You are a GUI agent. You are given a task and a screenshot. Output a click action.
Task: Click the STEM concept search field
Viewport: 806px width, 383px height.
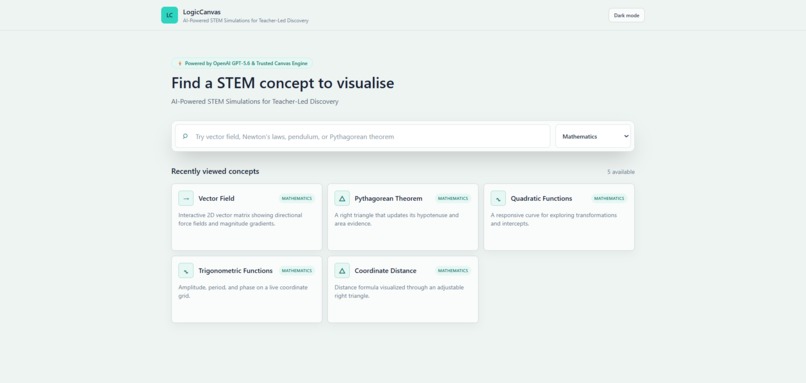pos(362,136)
